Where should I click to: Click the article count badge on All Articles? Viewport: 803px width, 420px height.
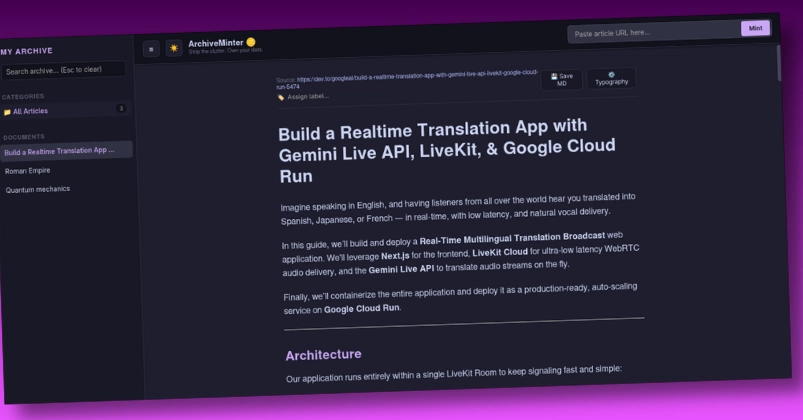pos(121,108)
